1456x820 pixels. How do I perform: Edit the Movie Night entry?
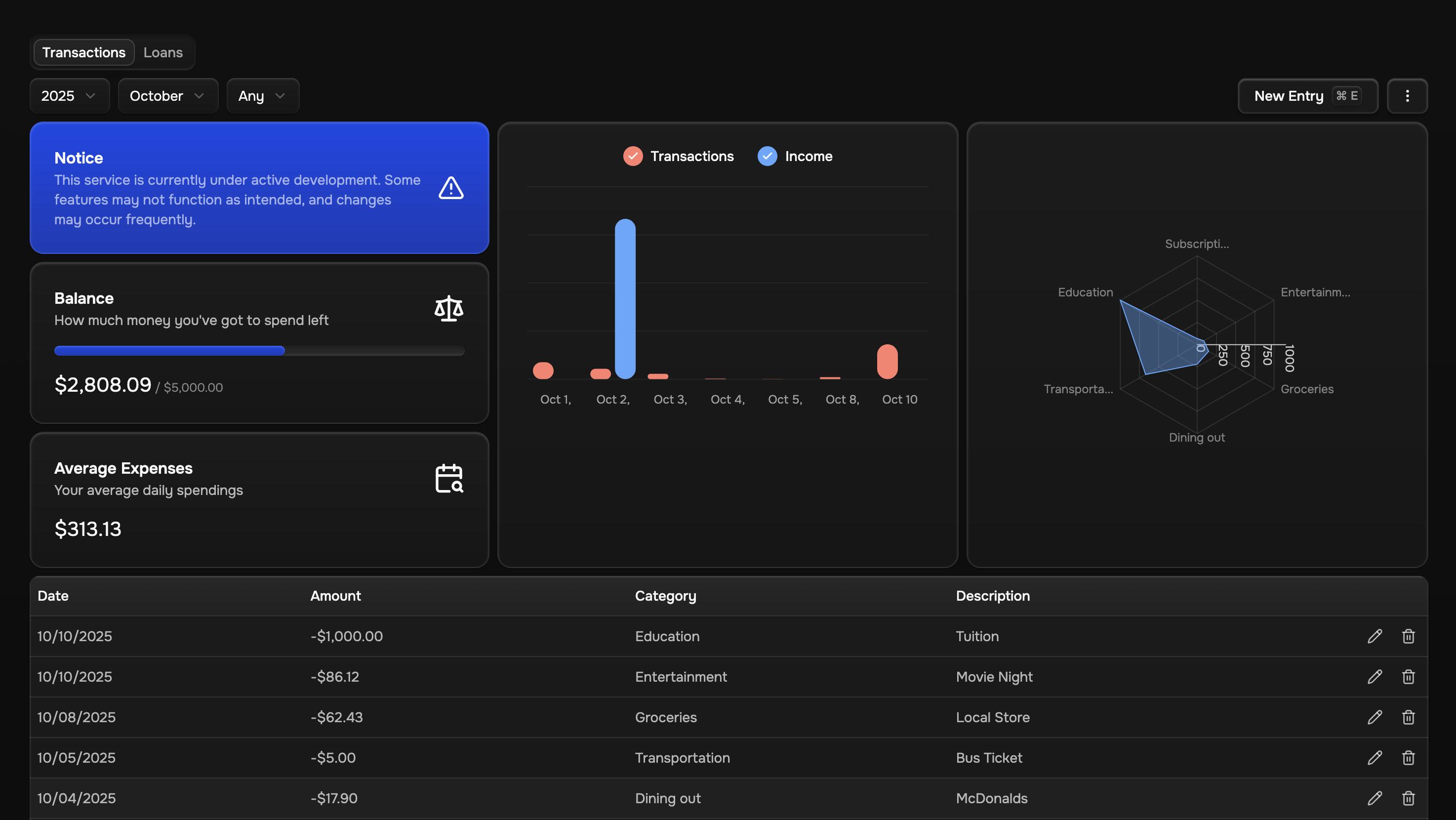tap(1375, 676)
